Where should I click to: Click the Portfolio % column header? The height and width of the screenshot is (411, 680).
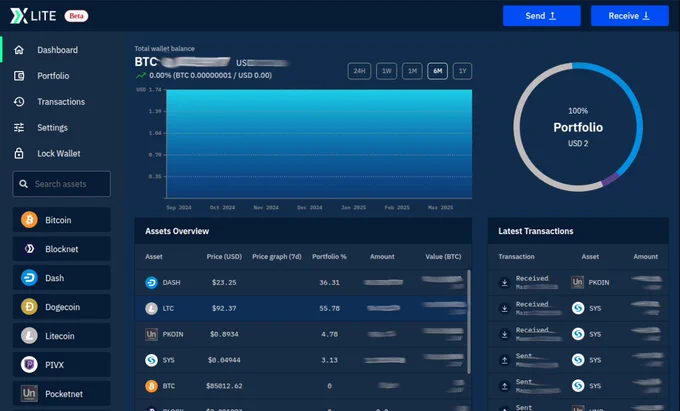point(330,257)
